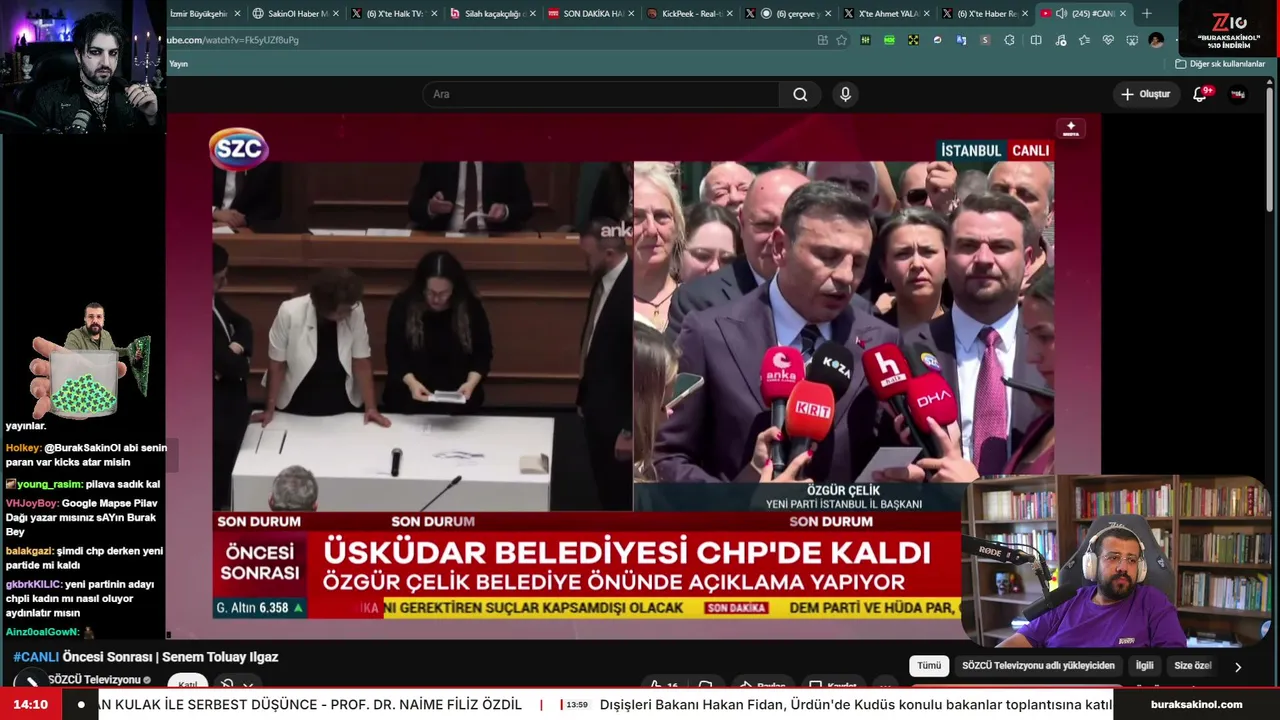Open the screenshot capture toolbar icon
The height and width of the screenshot is (720, 1280).
coord(1132,40)
